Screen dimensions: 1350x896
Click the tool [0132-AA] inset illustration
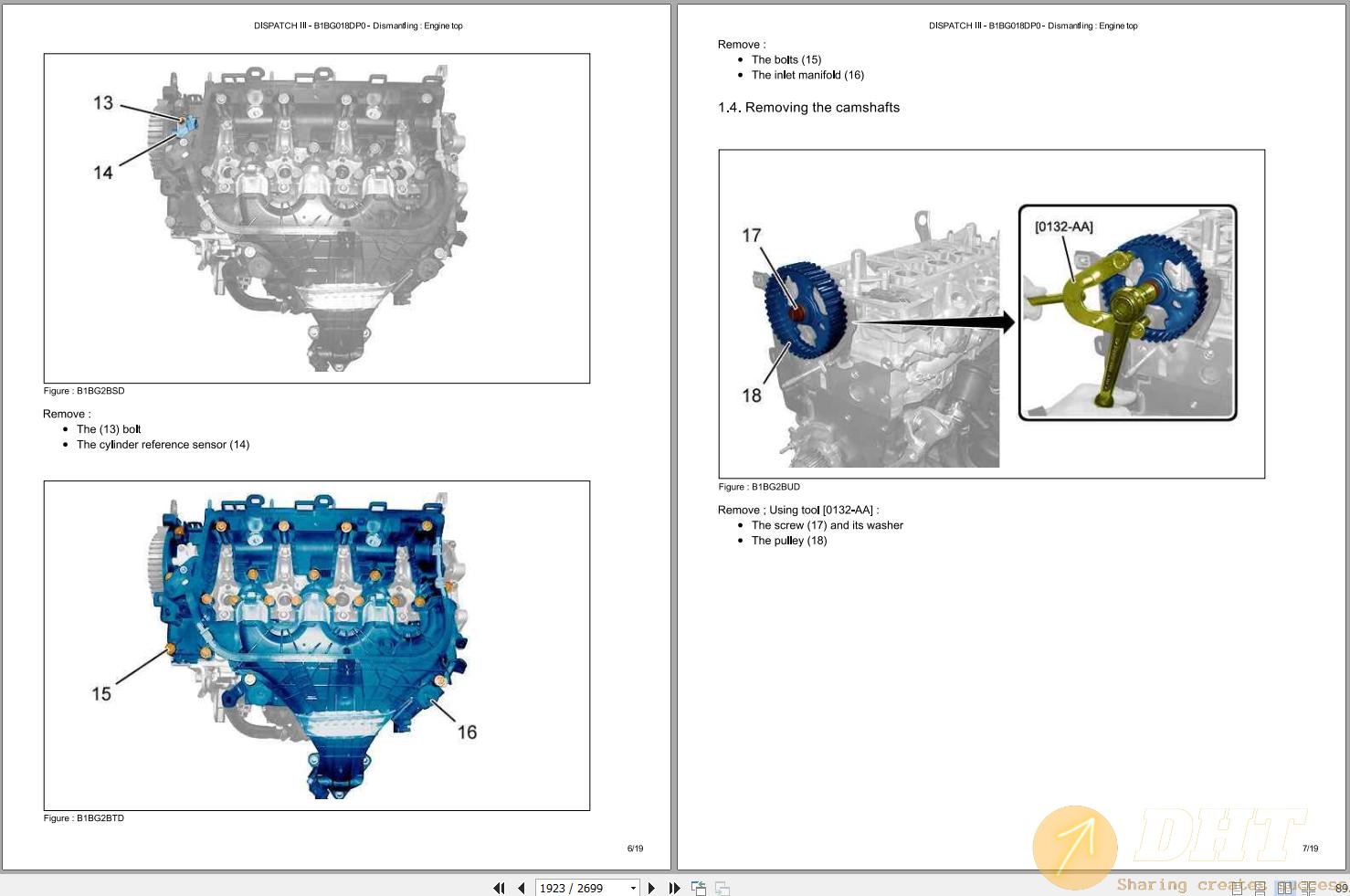click(x=1127, y=312)
